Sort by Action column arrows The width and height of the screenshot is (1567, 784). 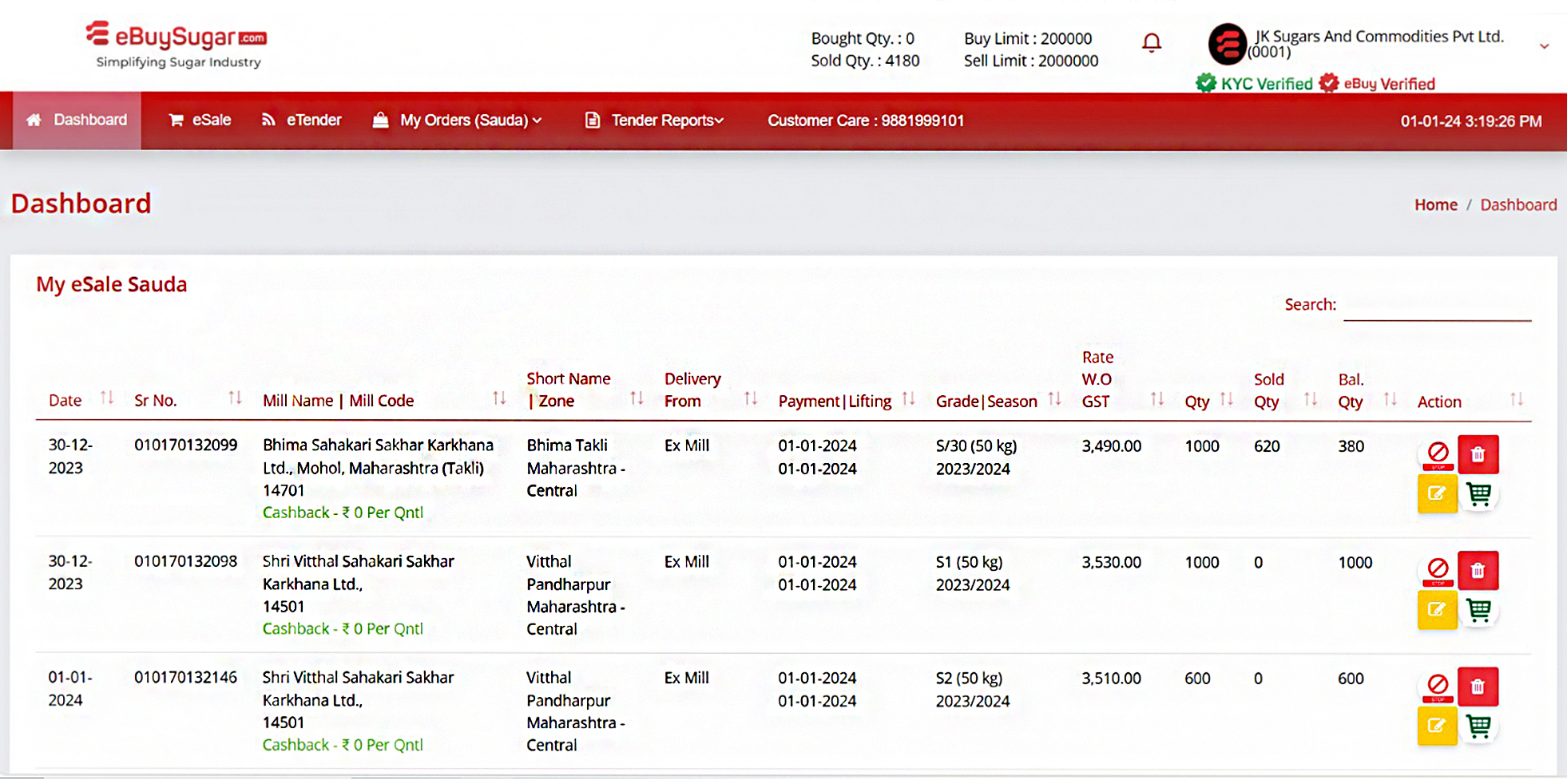click(1517, 398)
